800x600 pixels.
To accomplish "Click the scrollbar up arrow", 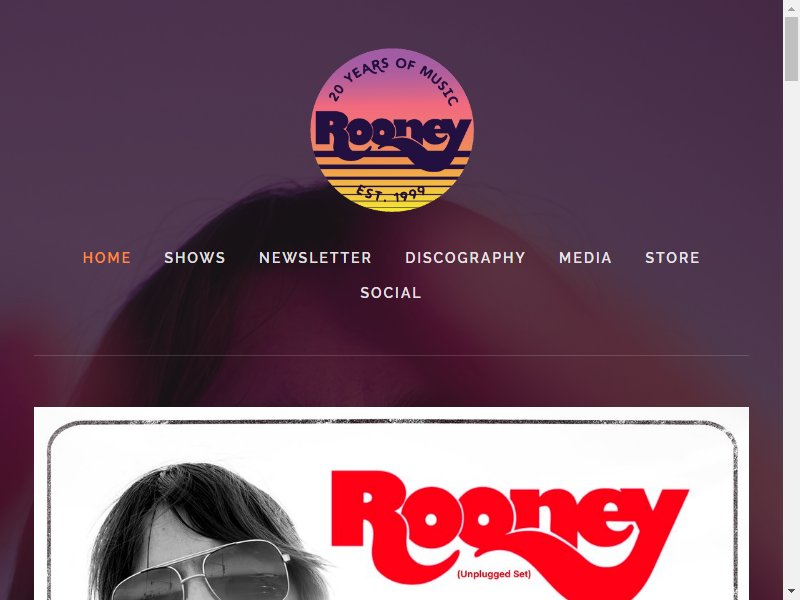I will pyautogui.click(x=791, y=8).
